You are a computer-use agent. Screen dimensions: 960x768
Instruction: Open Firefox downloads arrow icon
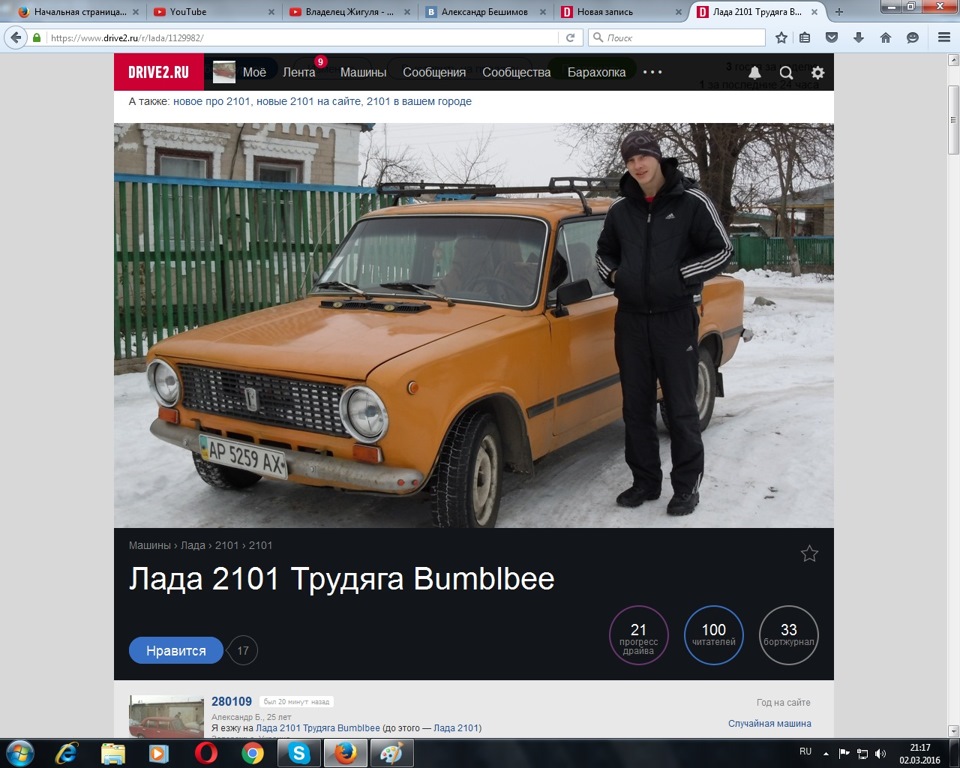859,36
